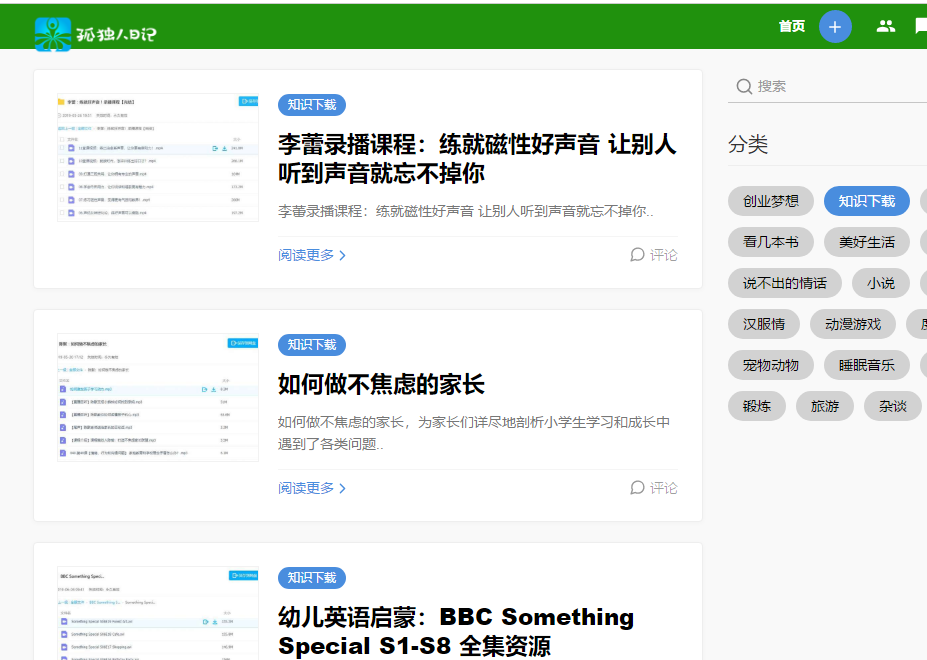Open thumbnail of the 李蕾录播课程 post
The height and width of the screenshot is (660, 927).
[x=158, y=158]
